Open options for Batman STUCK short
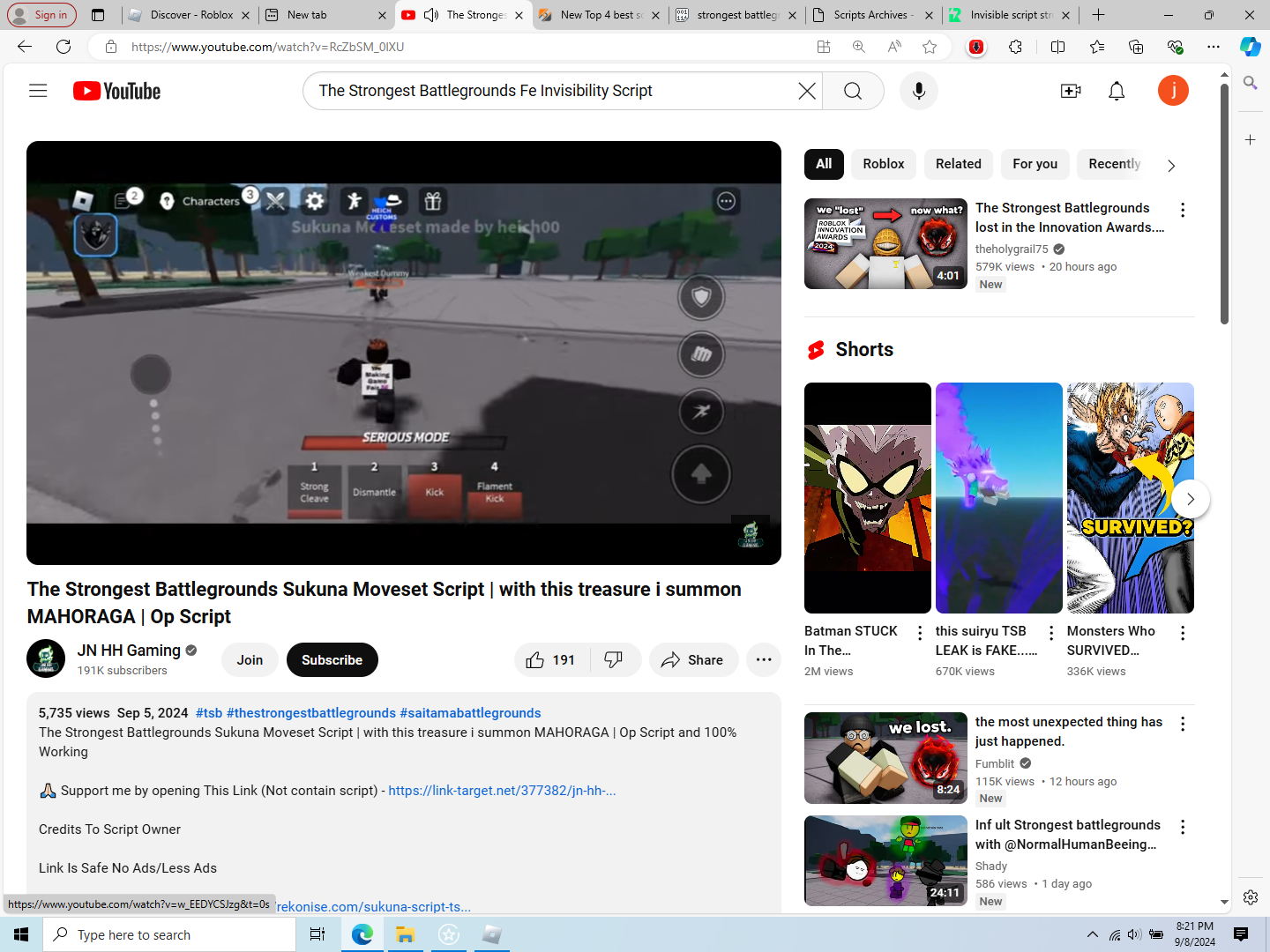 (x=920, y=633)
